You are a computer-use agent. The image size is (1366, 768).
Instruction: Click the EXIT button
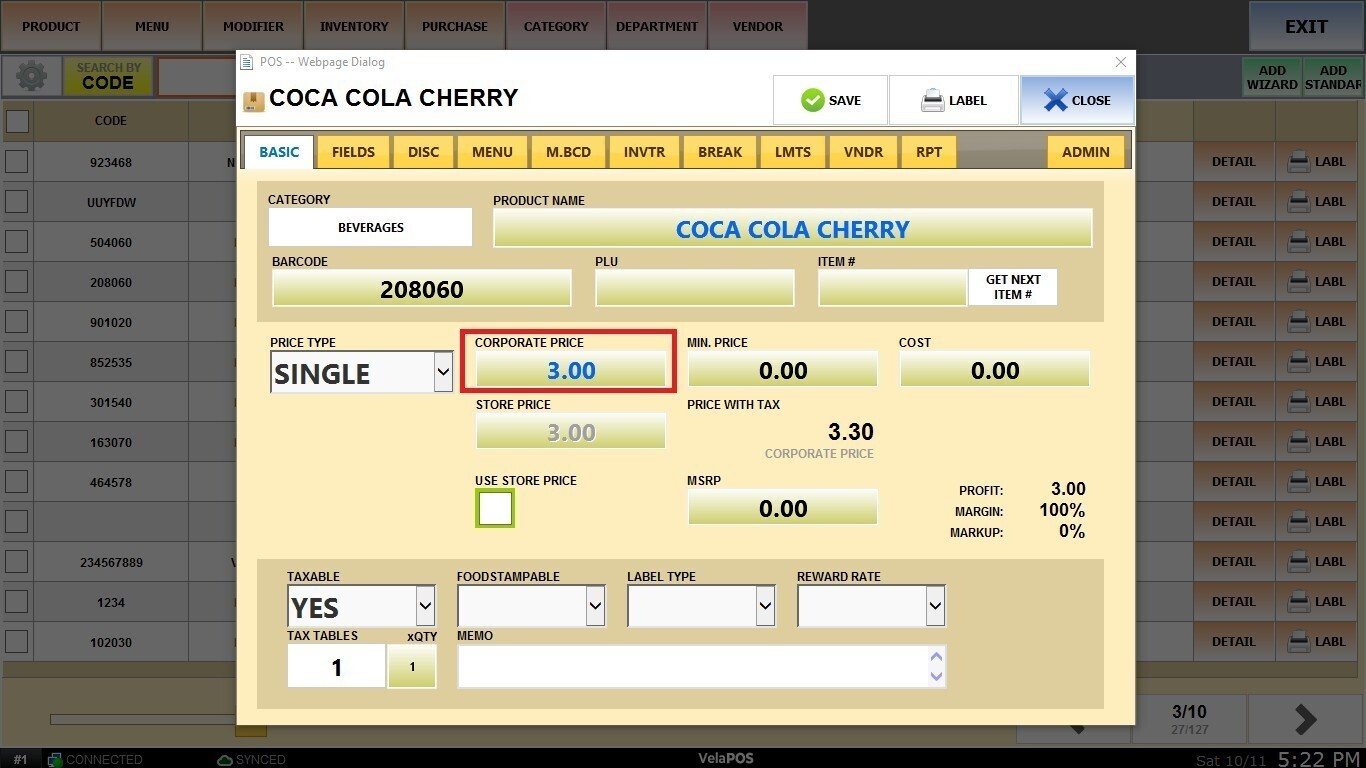click(1306, 27)
